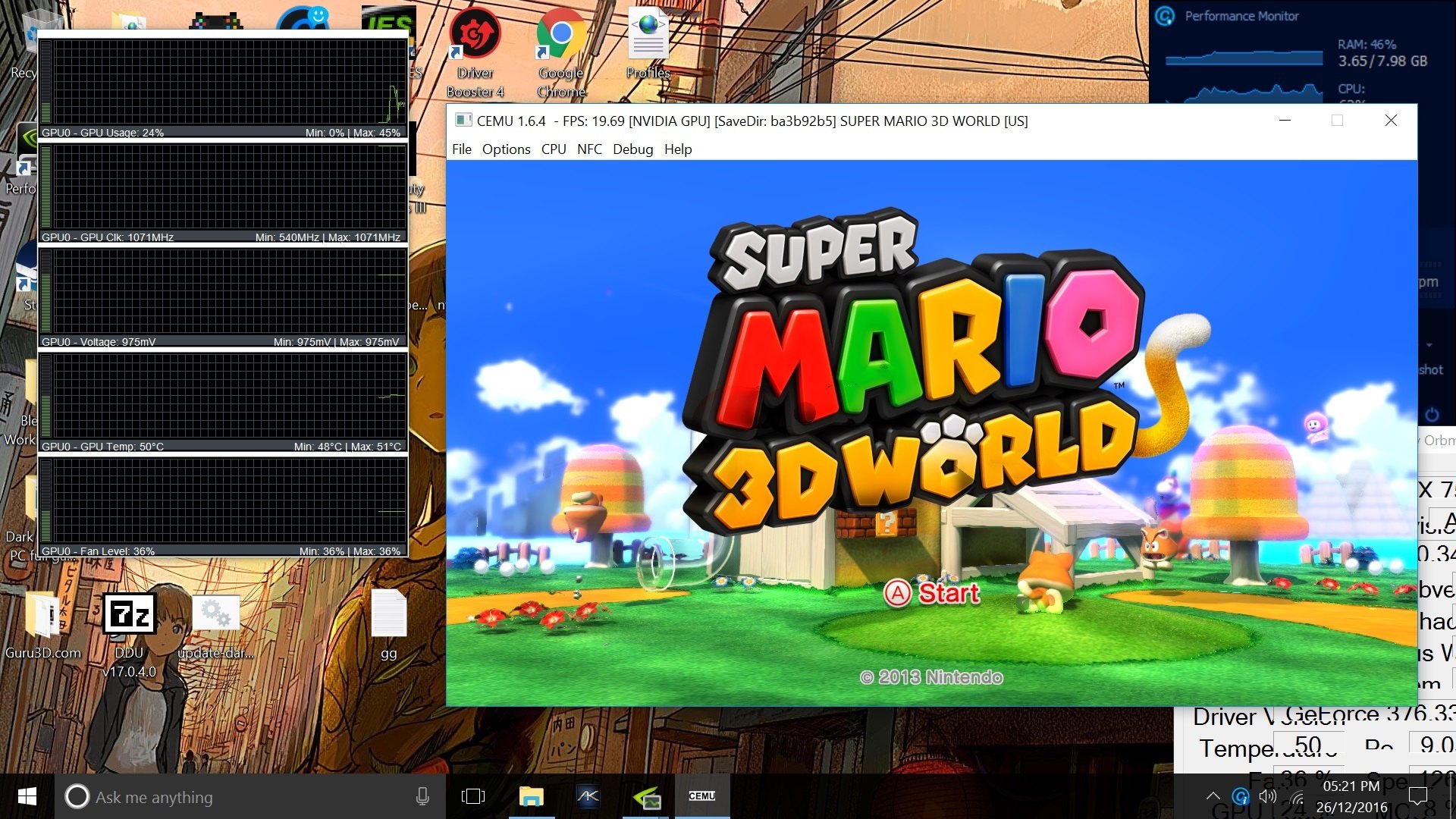1456x819 pixels.
Task: Close the CEMU emulator window
Action: click(1391, 121)
